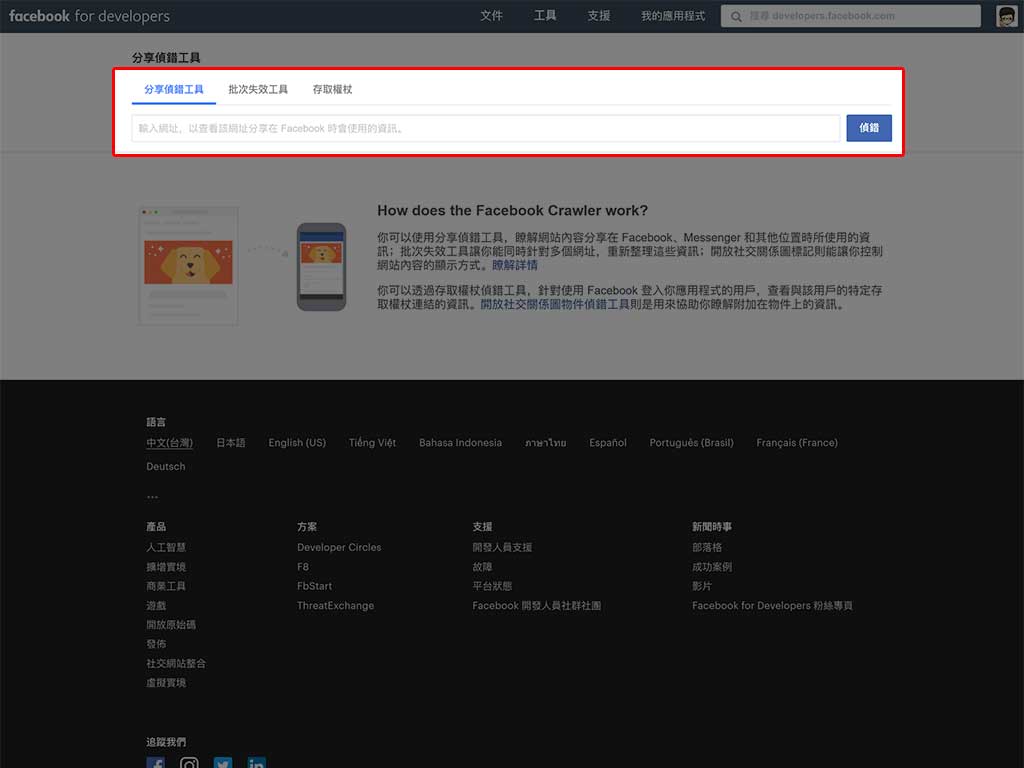The width and height of the screenshot is (1024, 768).
Task: Select 中文(台灣) language
Action: coord(170,443)
